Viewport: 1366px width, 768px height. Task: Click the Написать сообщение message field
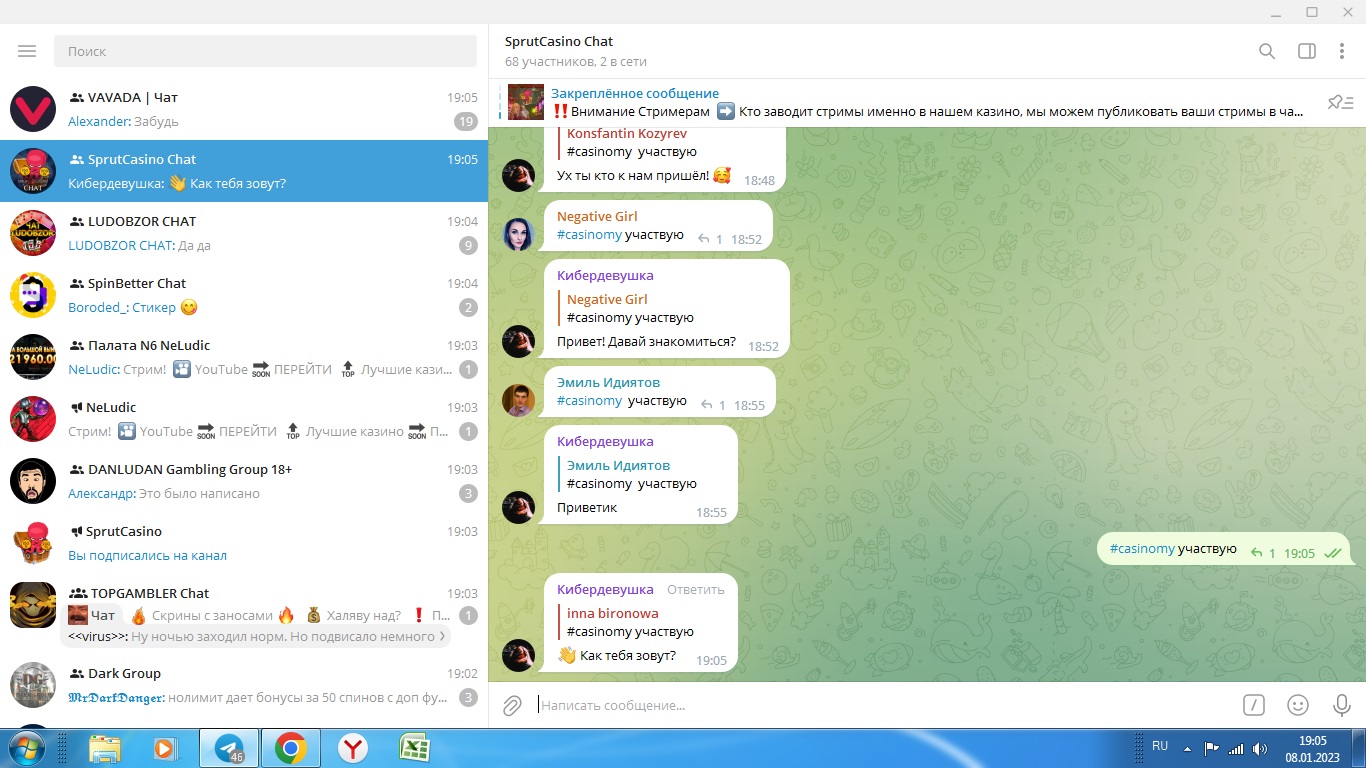click(880, 705)
